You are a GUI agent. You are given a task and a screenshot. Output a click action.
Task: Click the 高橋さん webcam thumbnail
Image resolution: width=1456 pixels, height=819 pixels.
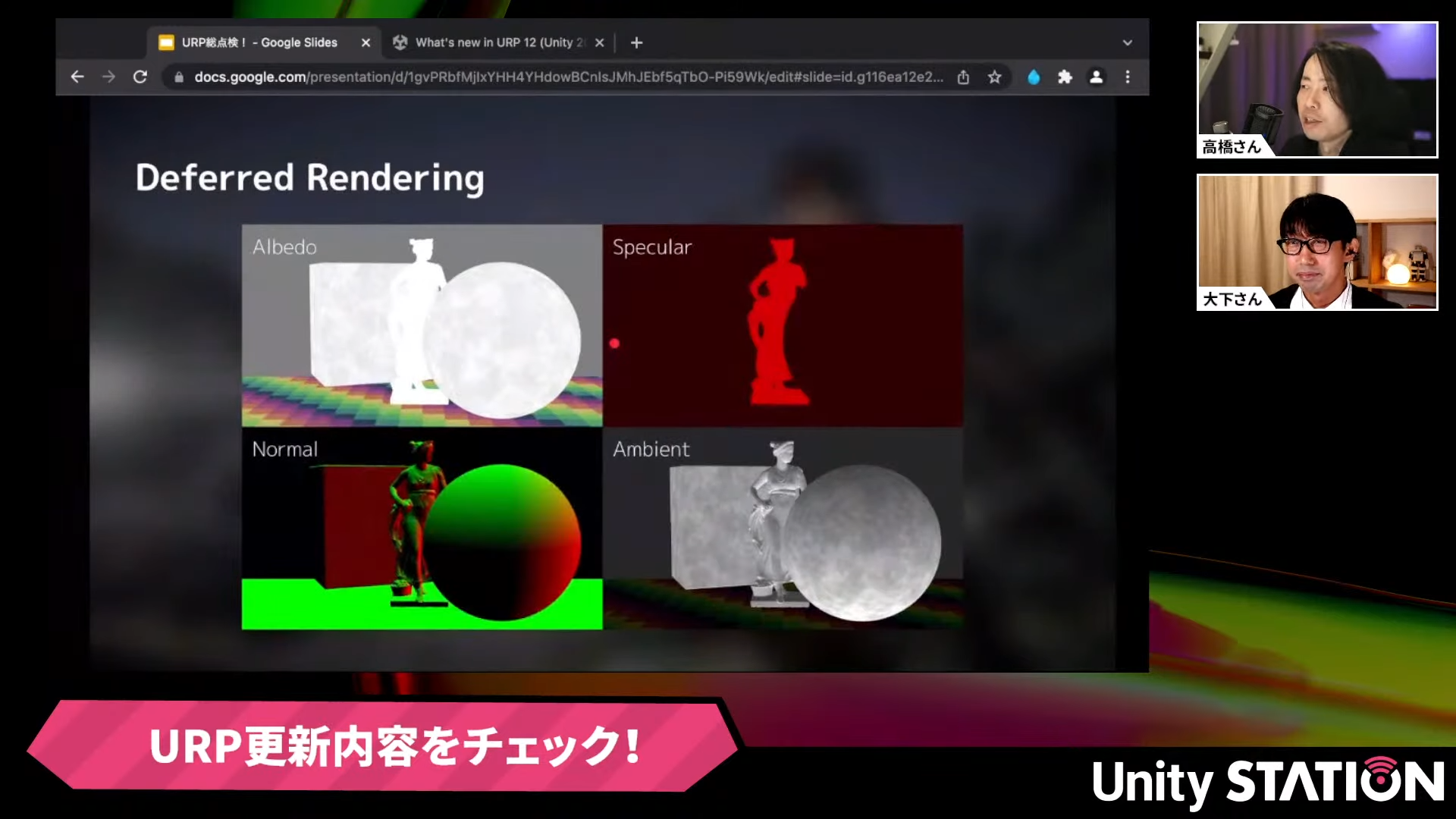point(1316,89)
